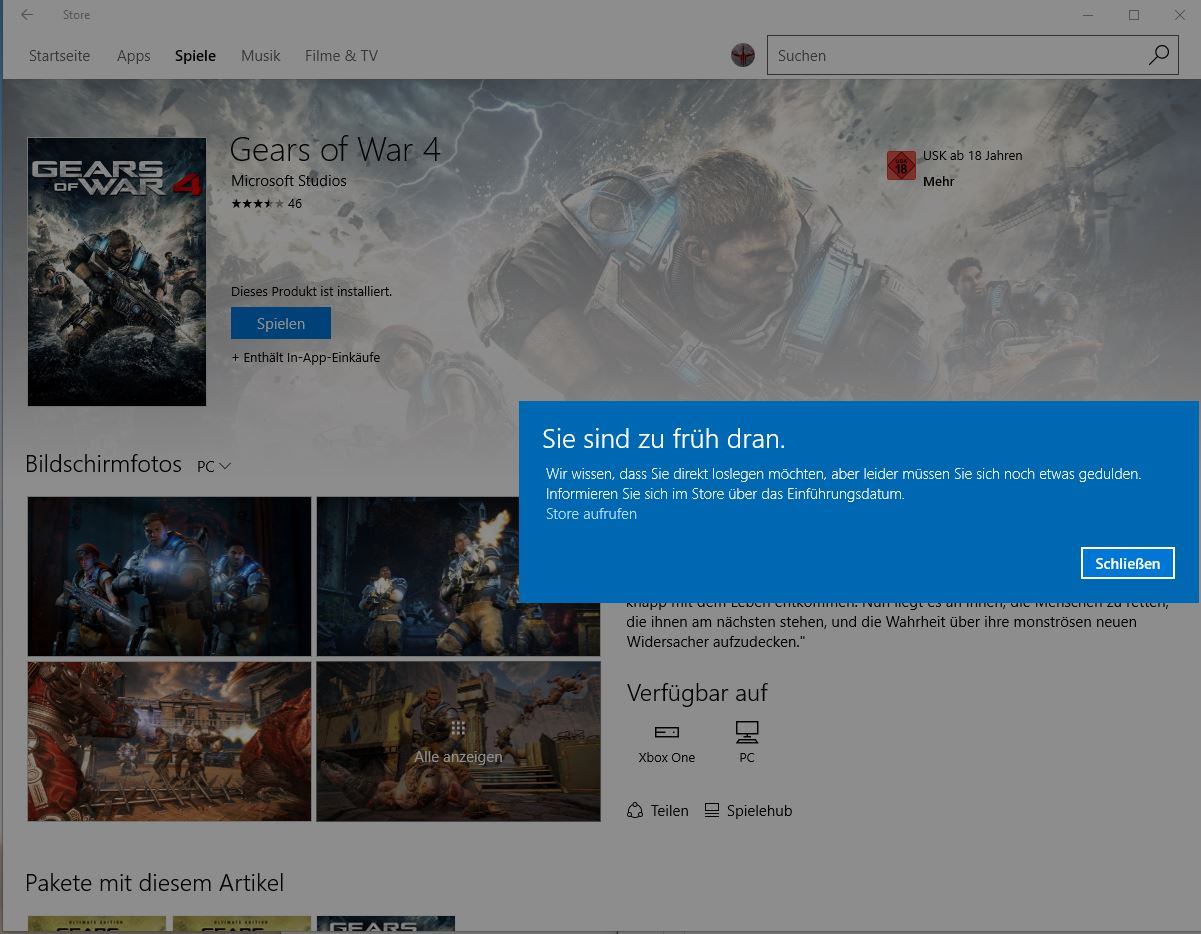Viewport: 1201px width, 934px height.
Task: Click the Microsoft Studios publisher link
Action: point(288,181)
